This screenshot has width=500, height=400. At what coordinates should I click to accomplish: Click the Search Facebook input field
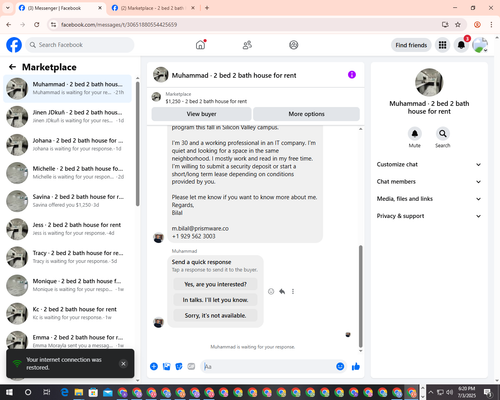[80, 45]
